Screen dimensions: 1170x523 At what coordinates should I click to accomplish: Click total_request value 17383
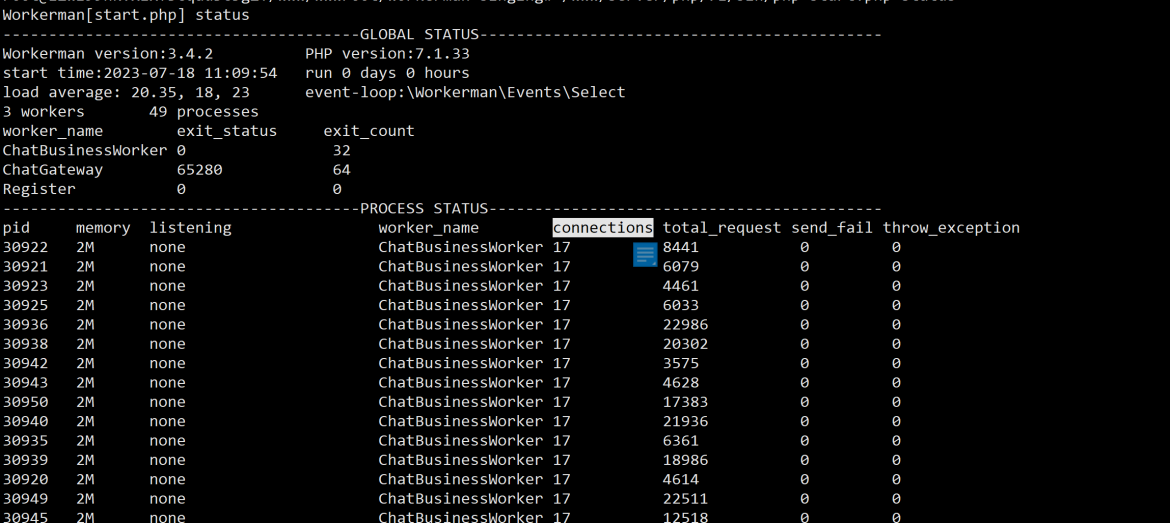[685, 402]
